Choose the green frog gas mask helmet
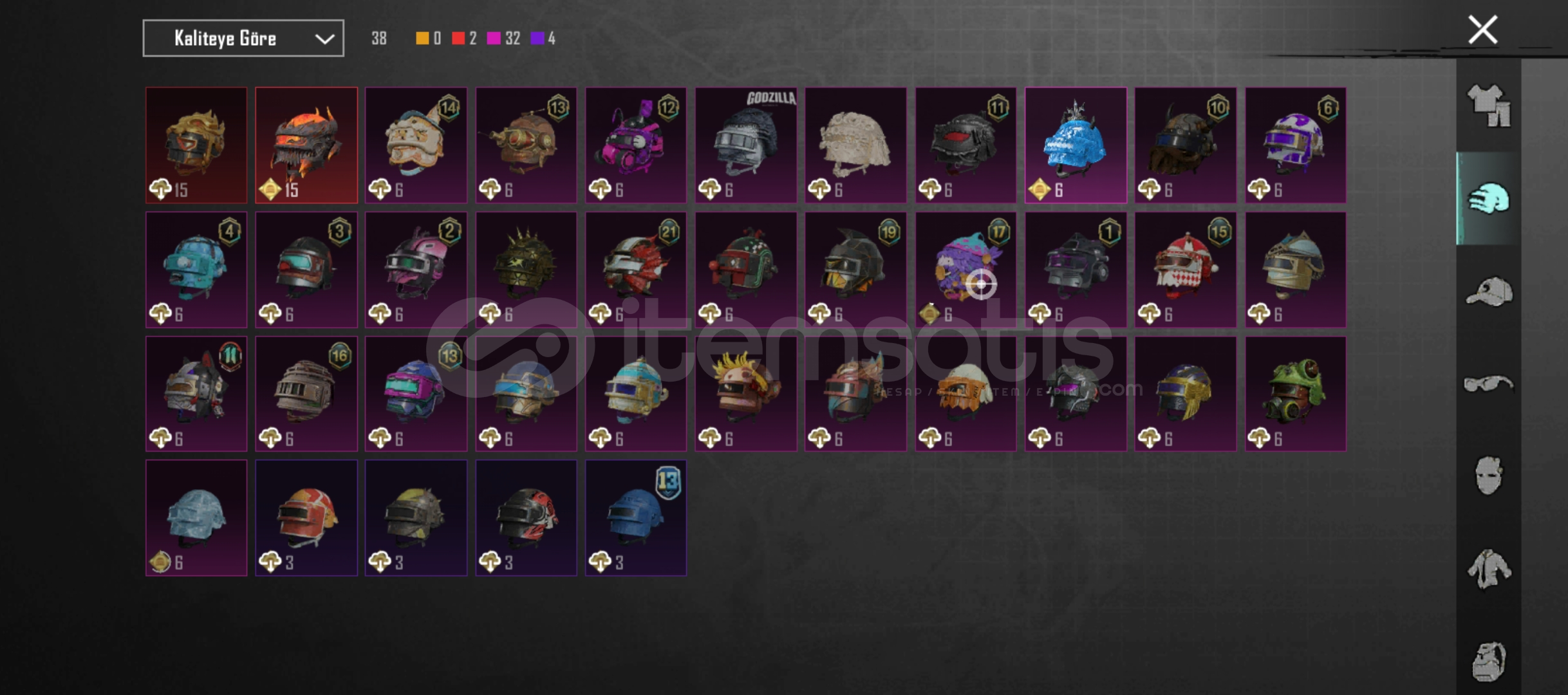Screen dimensions: 1568x695 click(1295, 394)
